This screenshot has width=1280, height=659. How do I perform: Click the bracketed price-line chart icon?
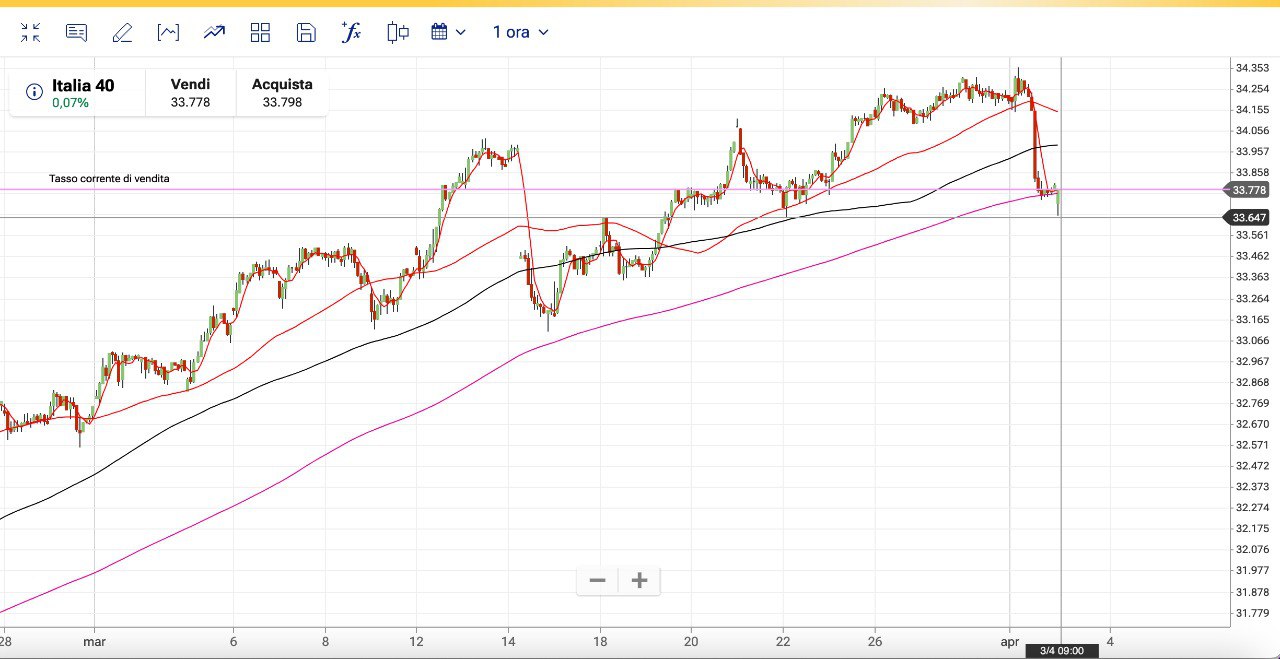168,33
